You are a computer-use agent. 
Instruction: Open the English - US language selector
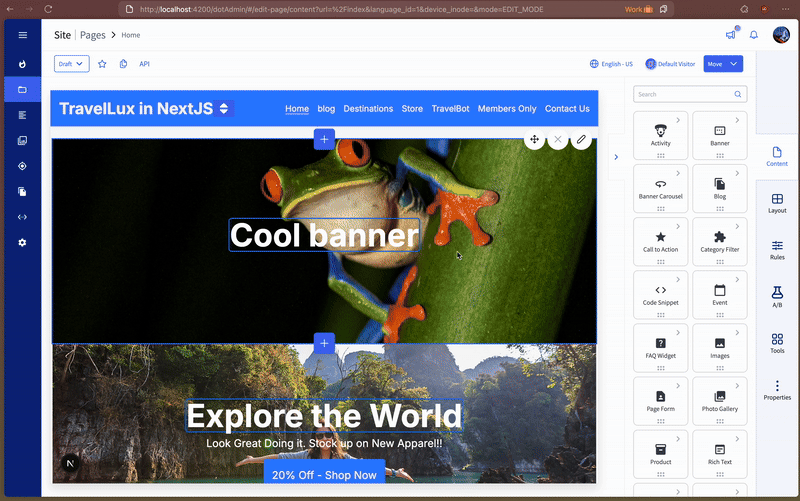pyautogui.click(x=611, y=64)
